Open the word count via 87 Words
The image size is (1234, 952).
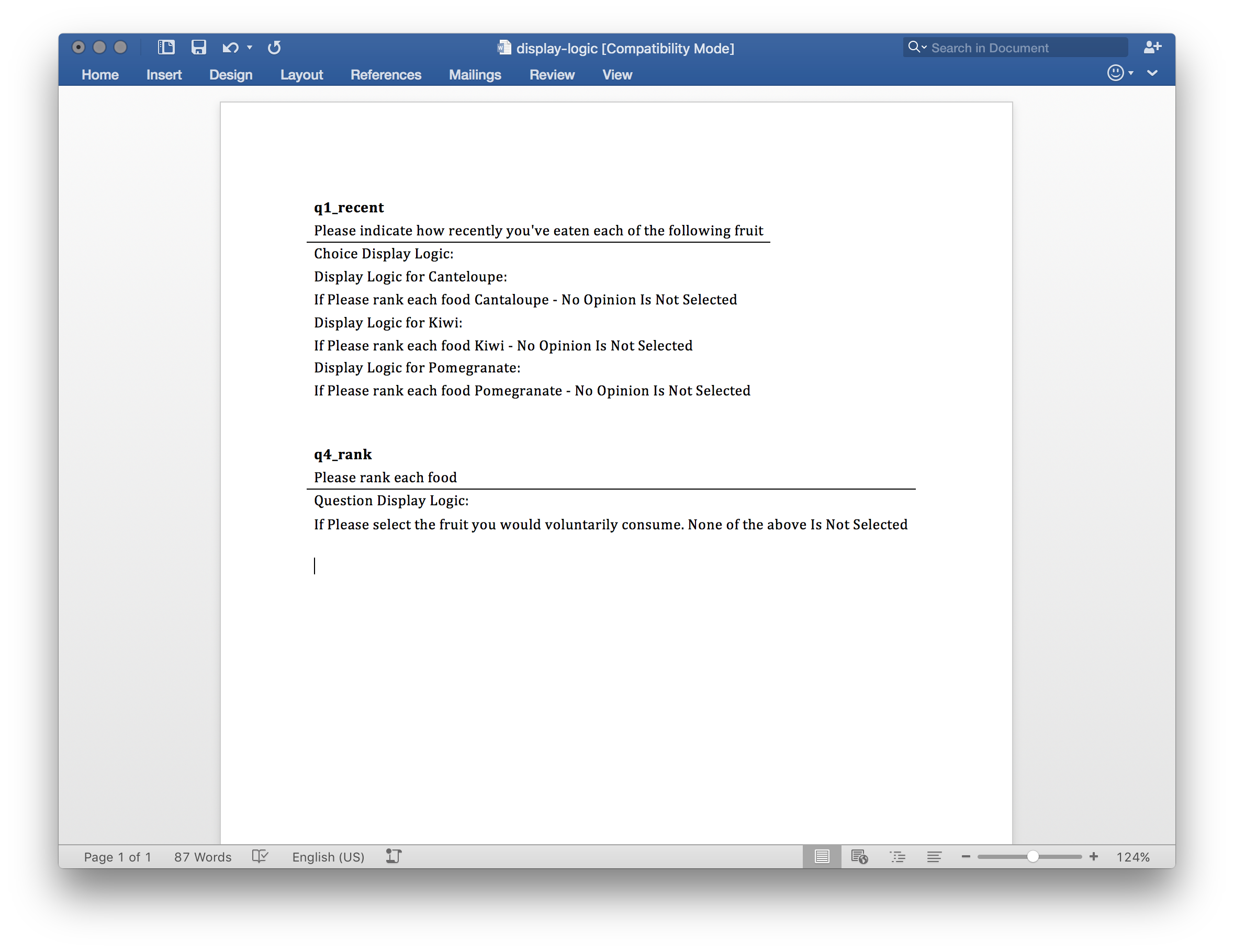coord(203,857)
